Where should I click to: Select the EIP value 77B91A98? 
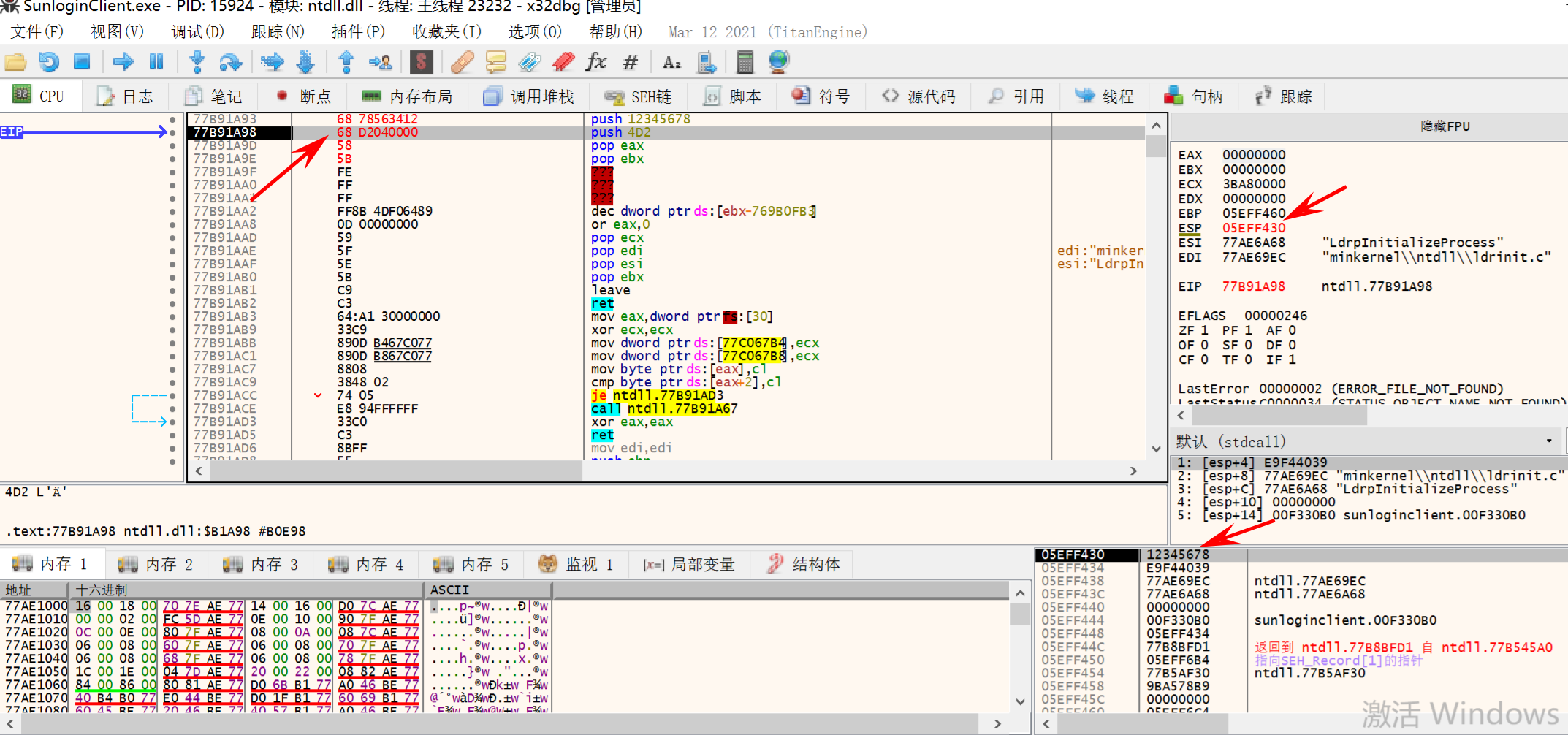pyautogui.click(x=1254, y=286)
